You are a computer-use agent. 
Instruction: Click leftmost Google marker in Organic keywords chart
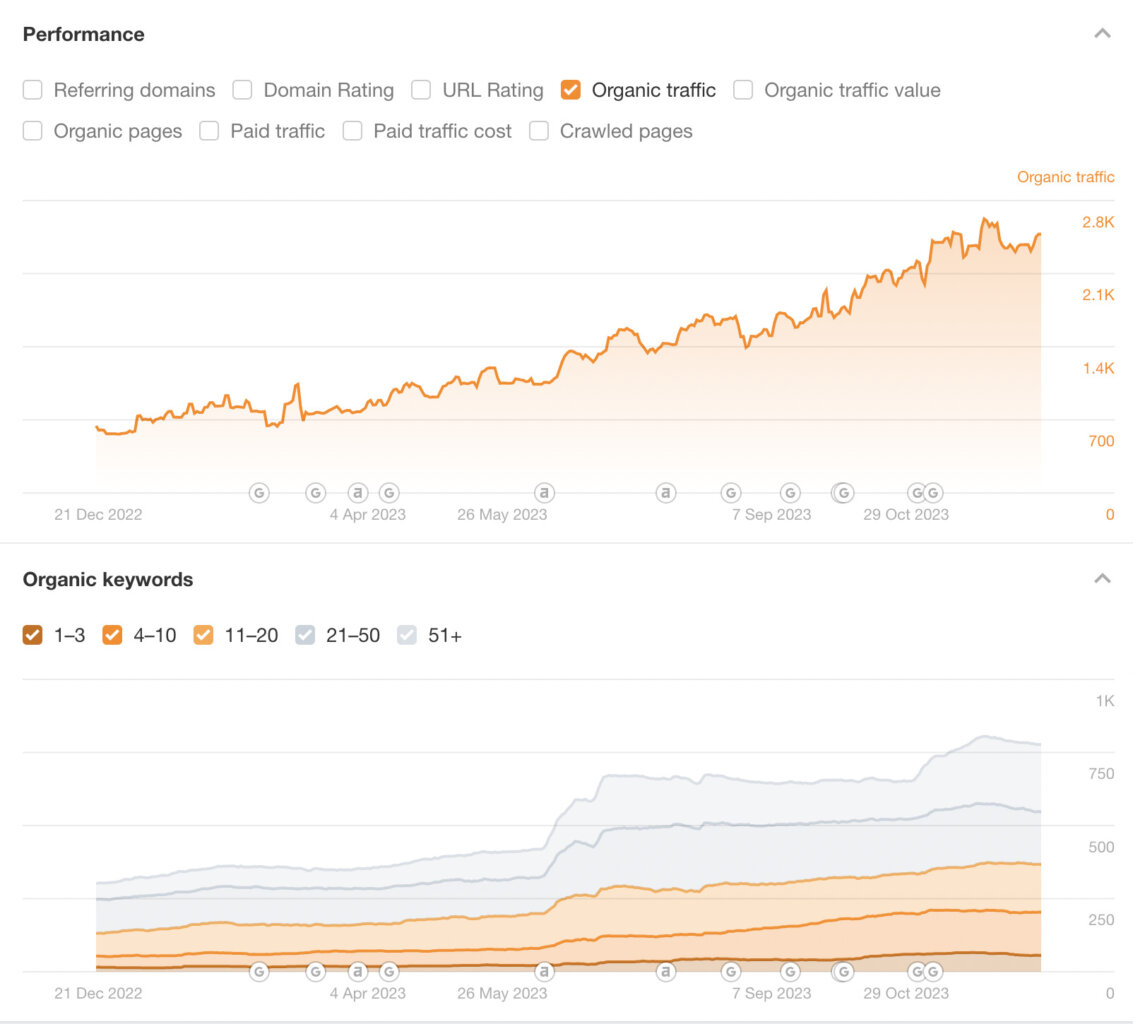tap(259, 971)
